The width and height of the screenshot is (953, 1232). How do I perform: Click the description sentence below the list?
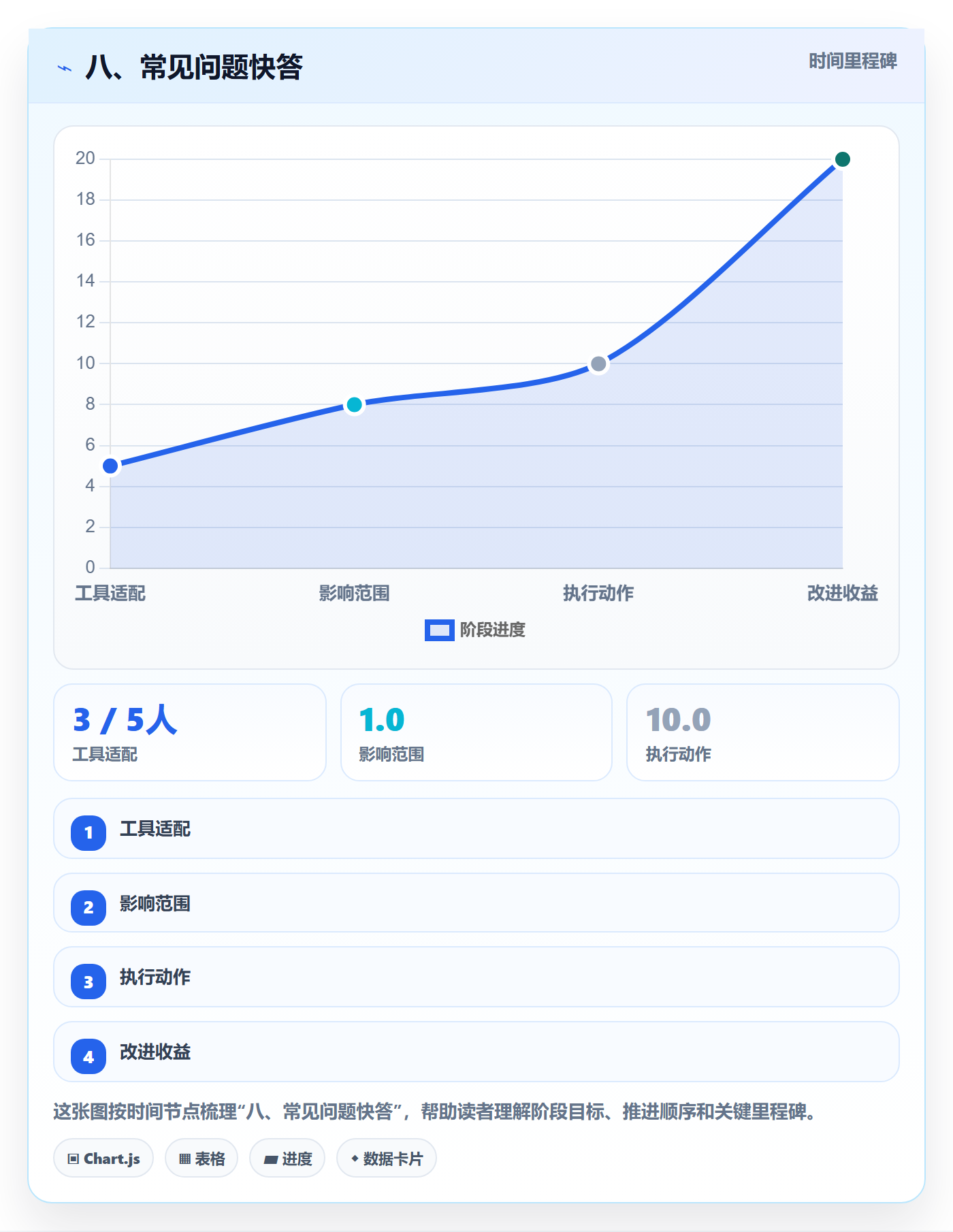(x=434, y=1112)
